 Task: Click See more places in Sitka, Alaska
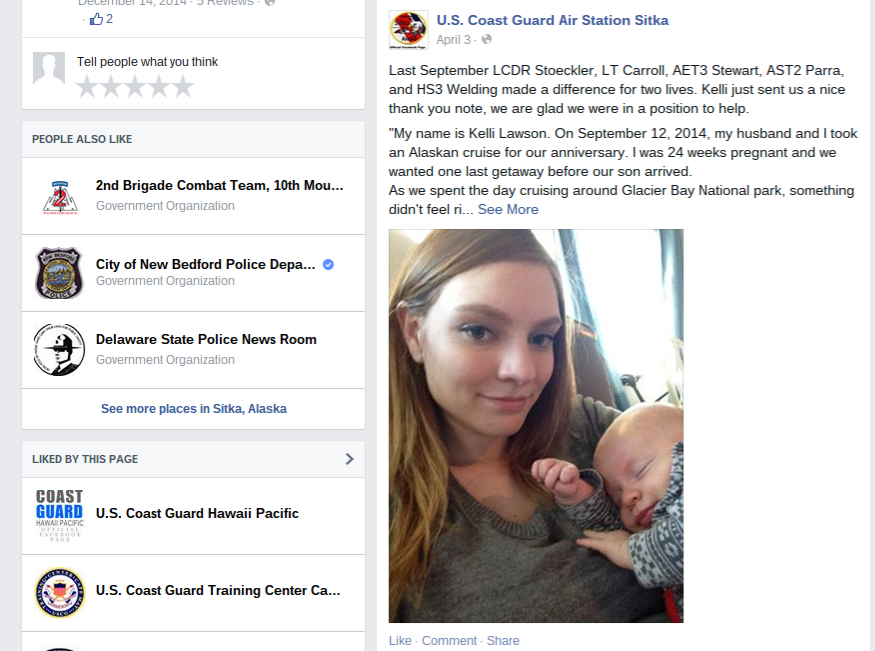pos(194,409)
